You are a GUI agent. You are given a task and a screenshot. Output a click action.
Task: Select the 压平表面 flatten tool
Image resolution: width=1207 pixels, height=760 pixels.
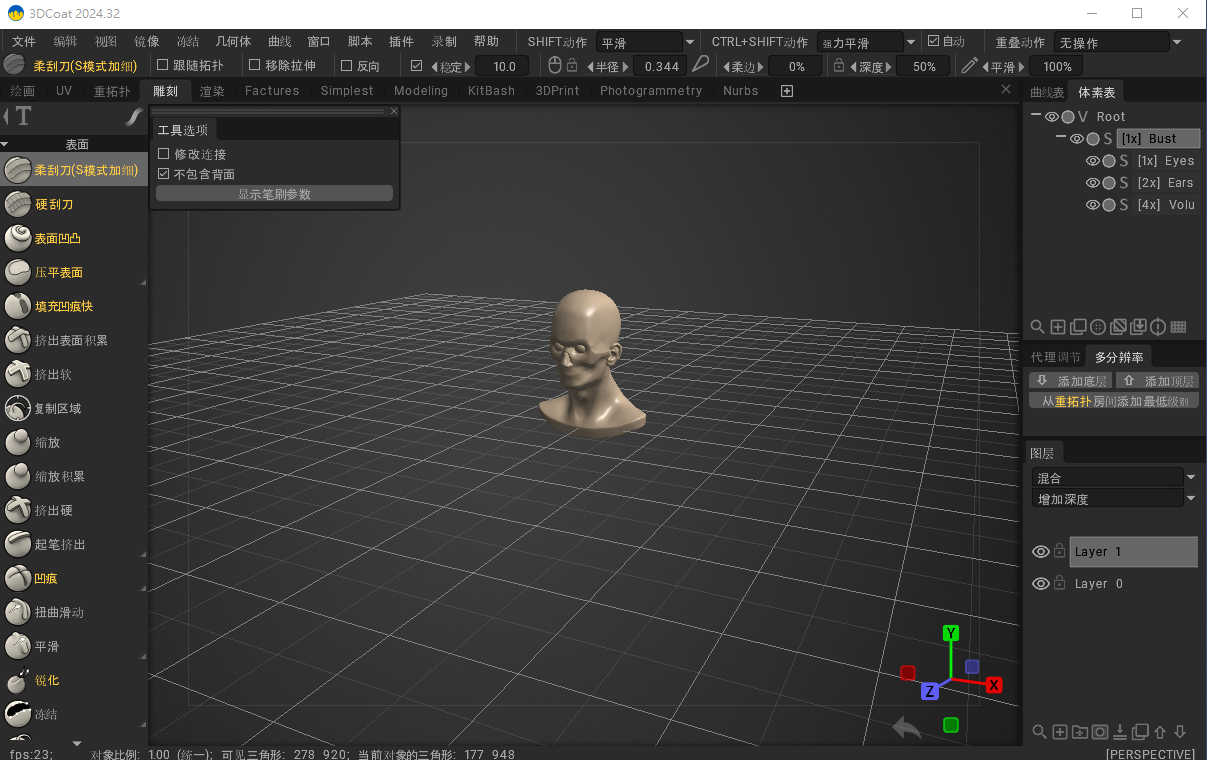[x=74, y=272]
